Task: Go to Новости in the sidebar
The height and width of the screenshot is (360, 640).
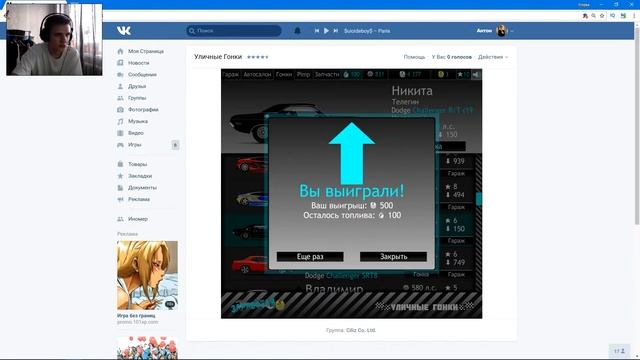Action: coord(139,63)
